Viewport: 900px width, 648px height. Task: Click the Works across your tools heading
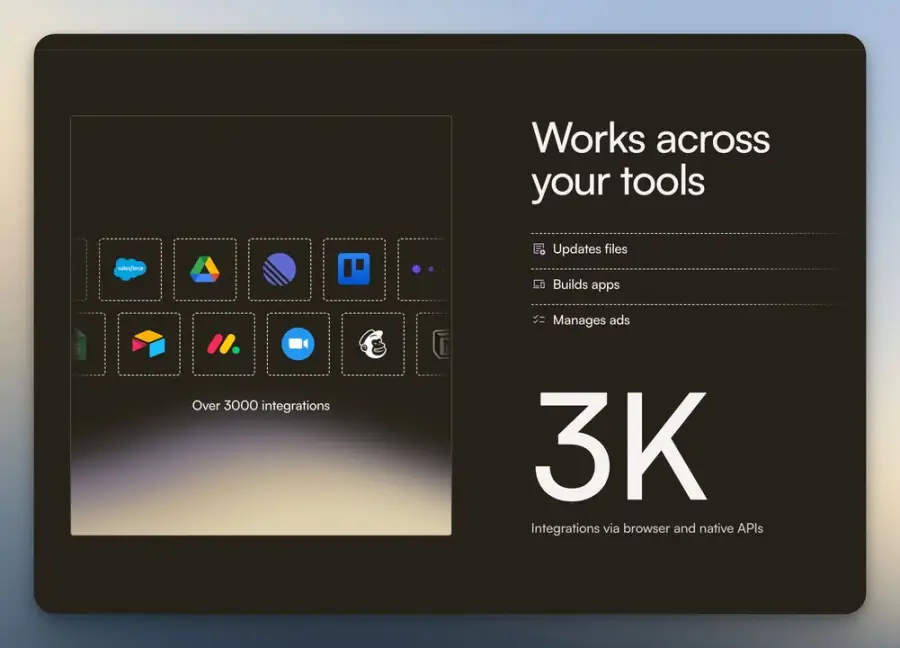tap(650, 161)
